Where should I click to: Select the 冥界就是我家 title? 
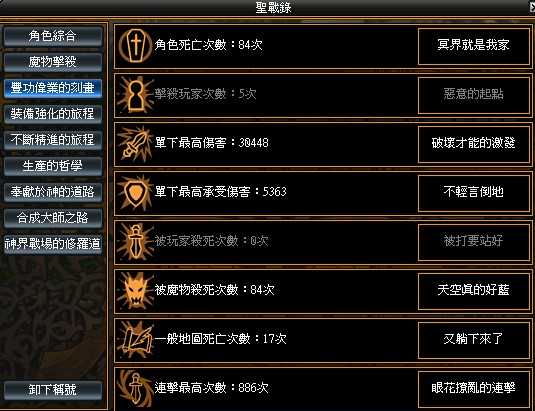pos(474,46)
